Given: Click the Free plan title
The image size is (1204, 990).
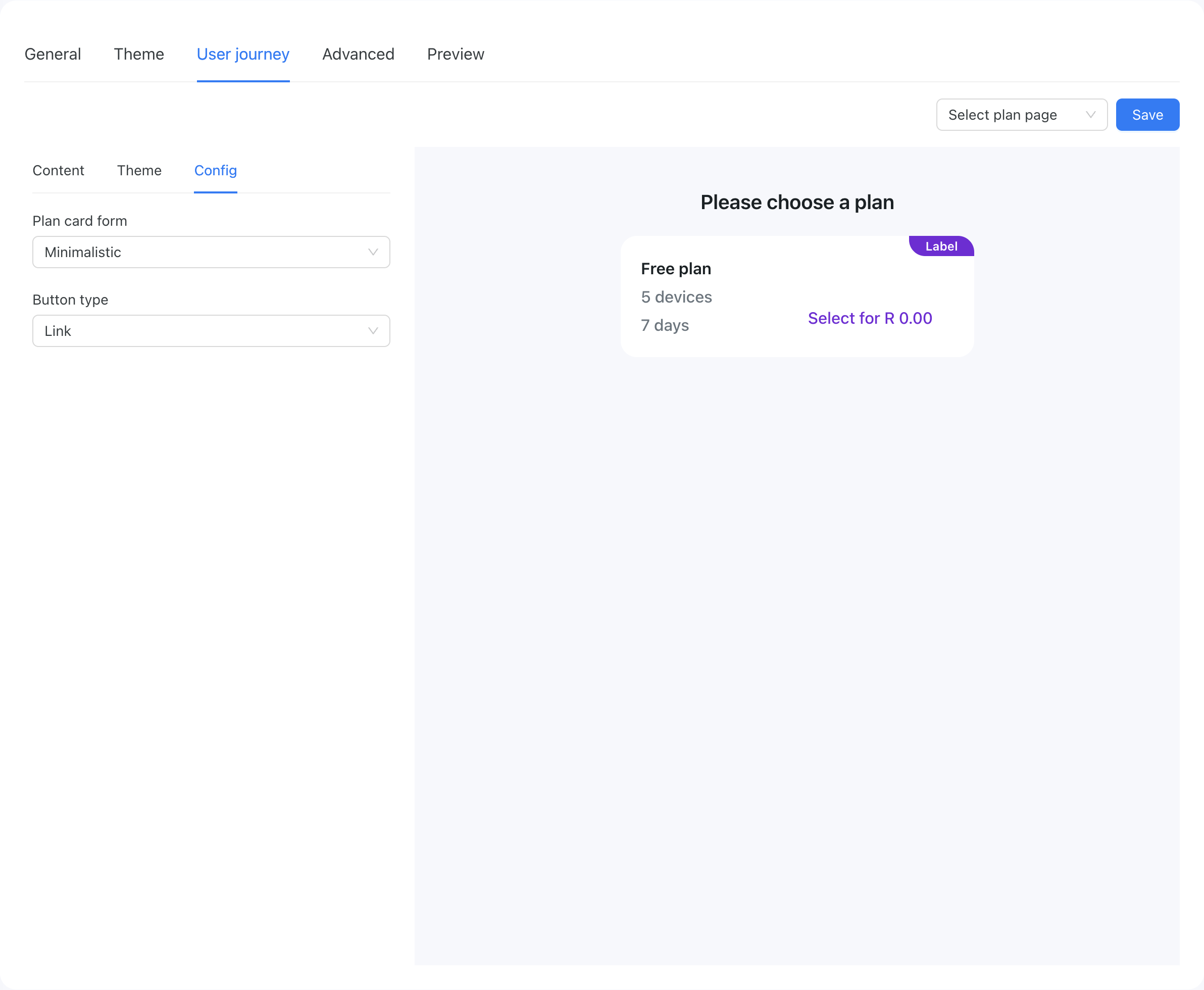Looking at the screenshot, I should (x=676, y=269).
